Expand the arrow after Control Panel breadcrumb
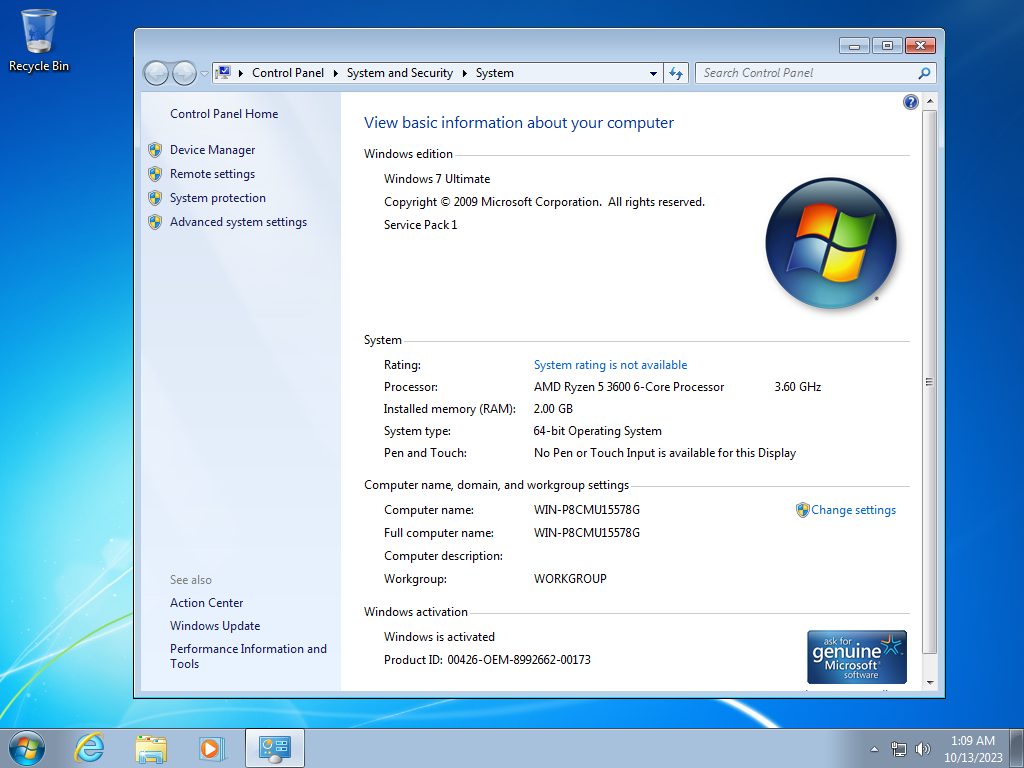1024x768 pixels. pos(336,73)
